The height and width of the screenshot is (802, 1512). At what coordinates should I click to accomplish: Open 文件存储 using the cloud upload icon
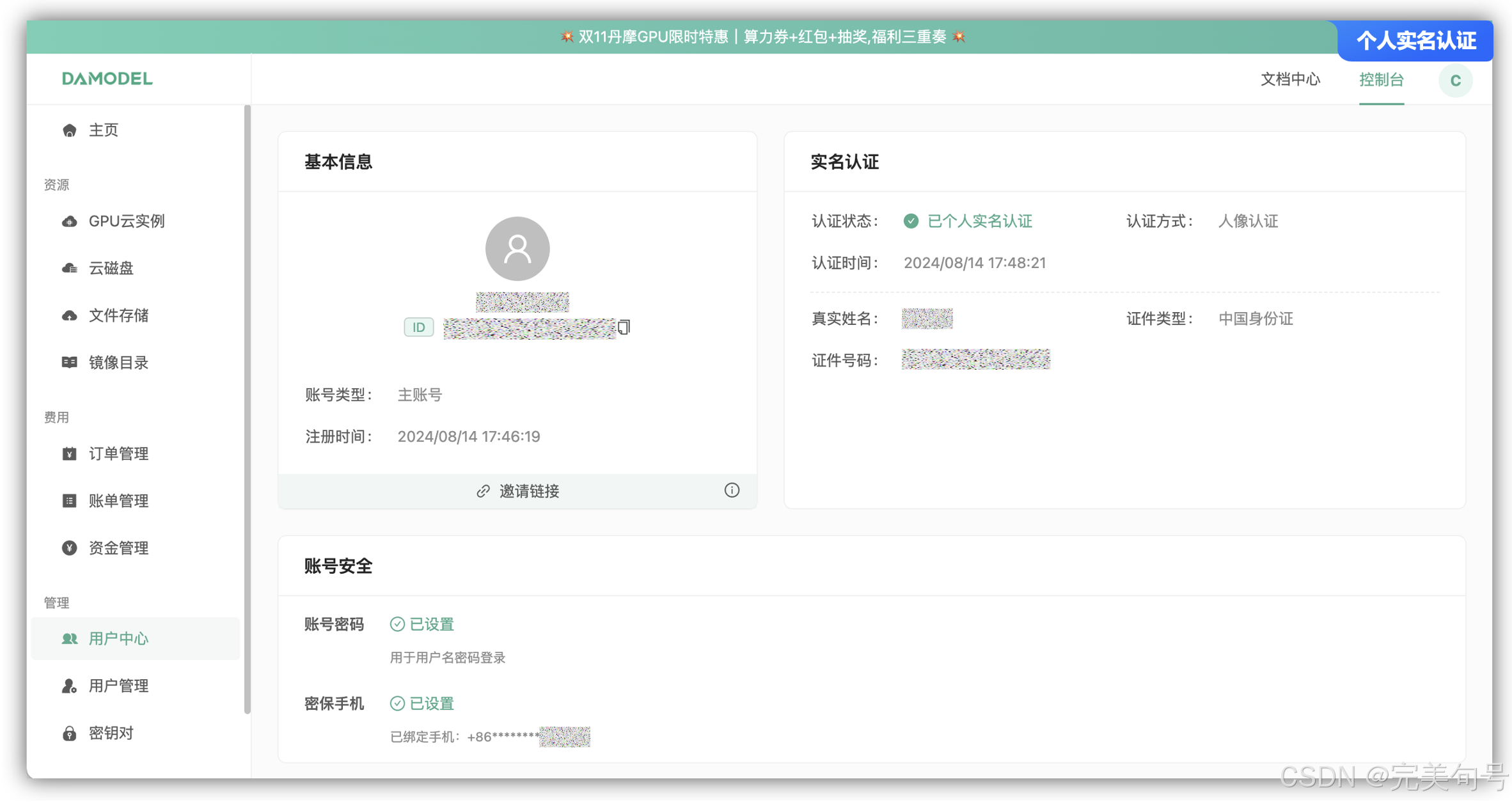click(x=69, y=315)
